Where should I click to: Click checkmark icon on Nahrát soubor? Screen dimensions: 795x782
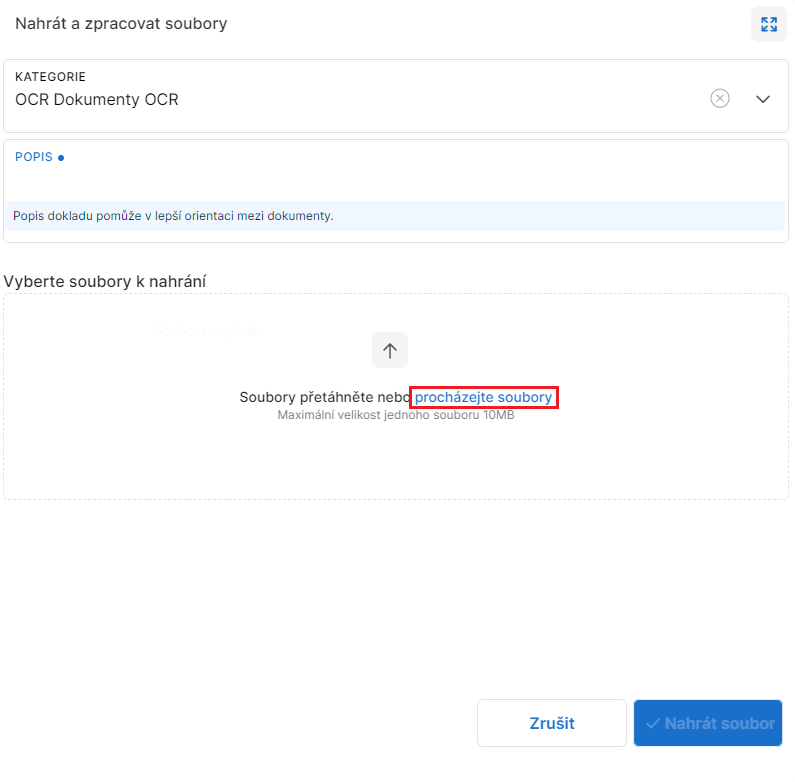[653, 723]
